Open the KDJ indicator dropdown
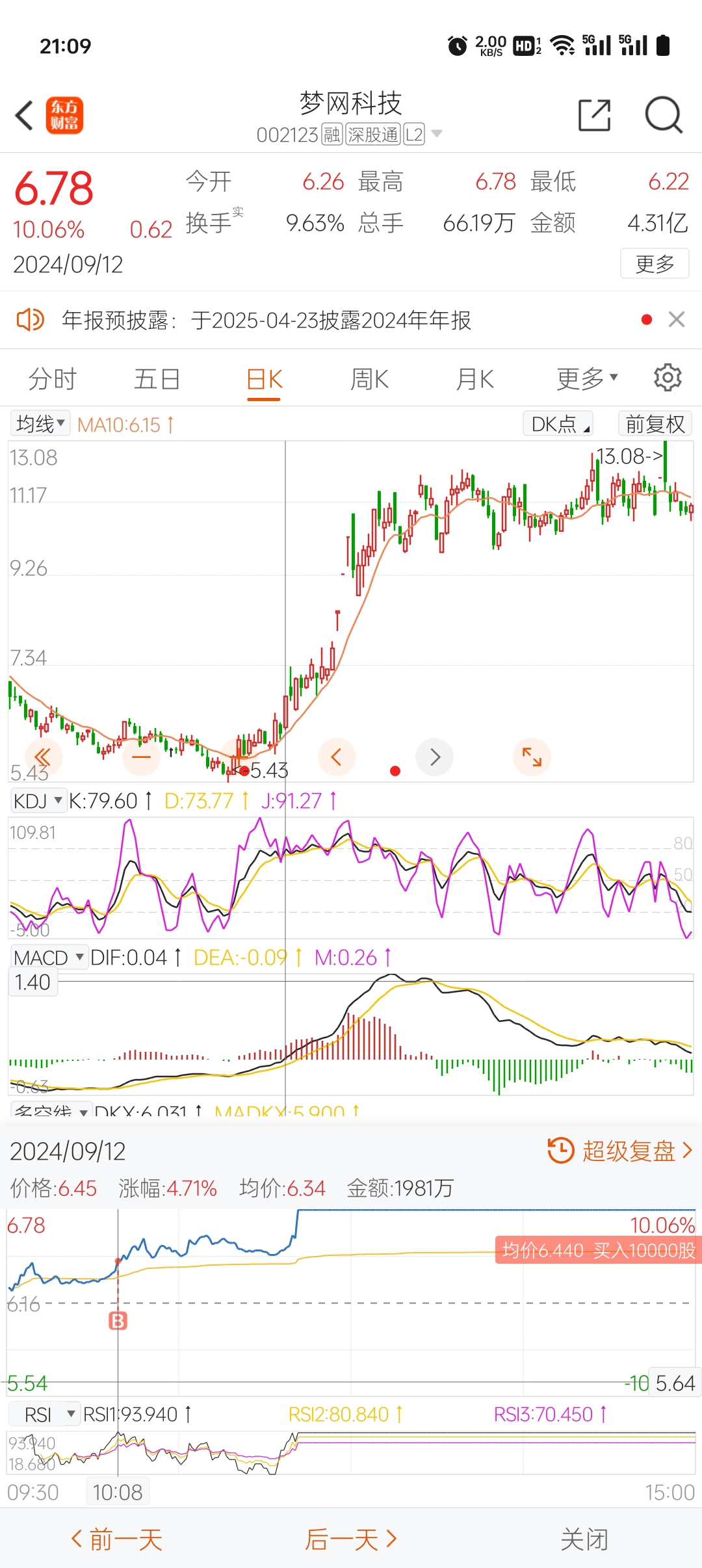This screenshot has width=702, height=1568. [38, 800]
